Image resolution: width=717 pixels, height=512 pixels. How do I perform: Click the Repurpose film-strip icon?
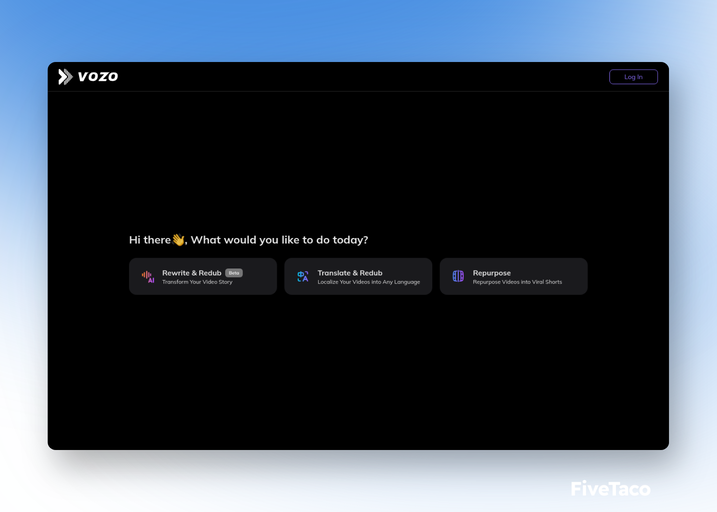(x=458, y=276)
